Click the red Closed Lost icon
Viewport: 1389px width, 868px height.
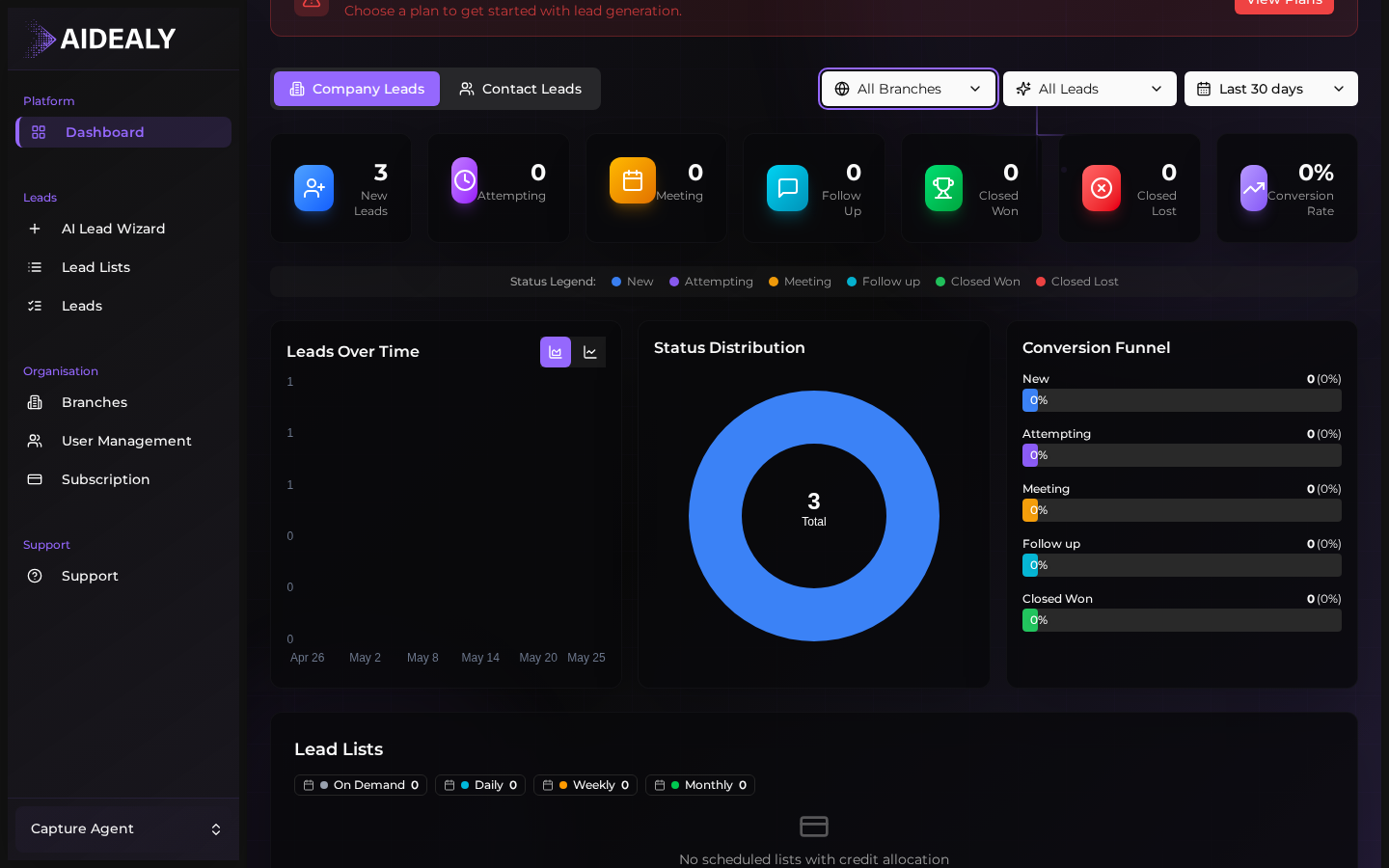point(1102,188)
